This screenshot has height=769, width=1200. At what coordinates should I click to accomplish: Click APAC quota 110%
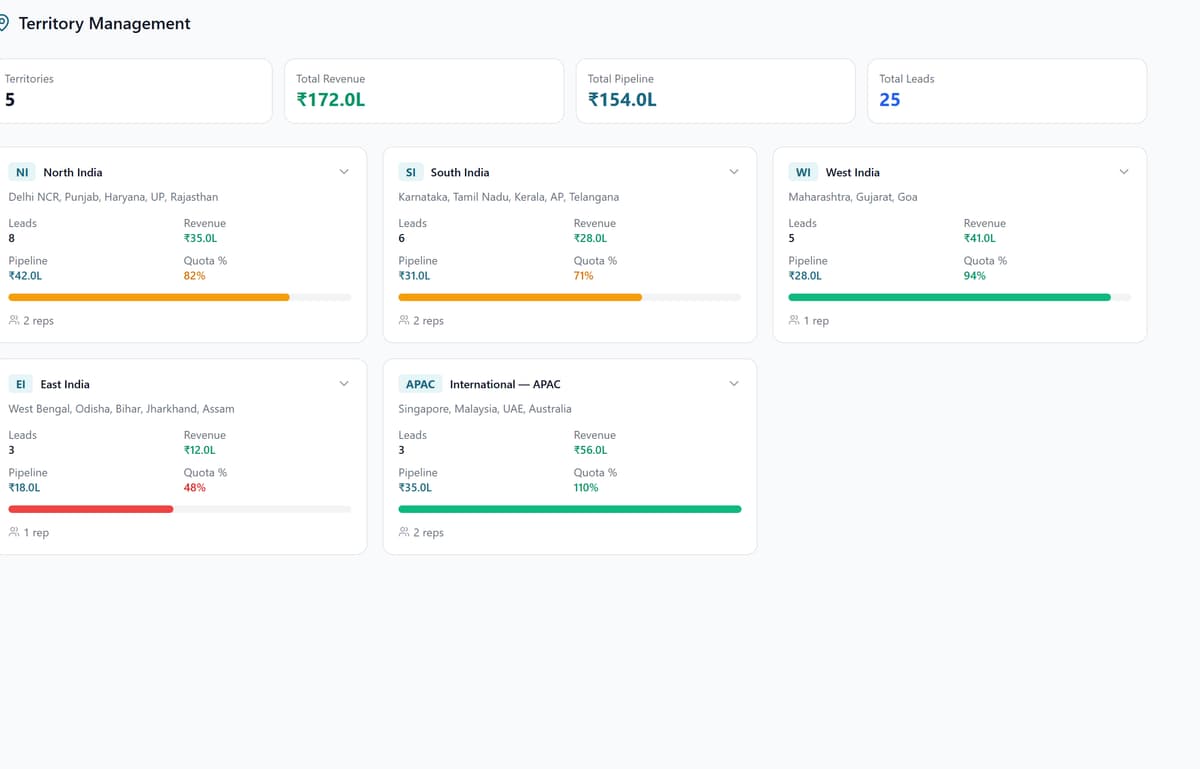(586, 487)
